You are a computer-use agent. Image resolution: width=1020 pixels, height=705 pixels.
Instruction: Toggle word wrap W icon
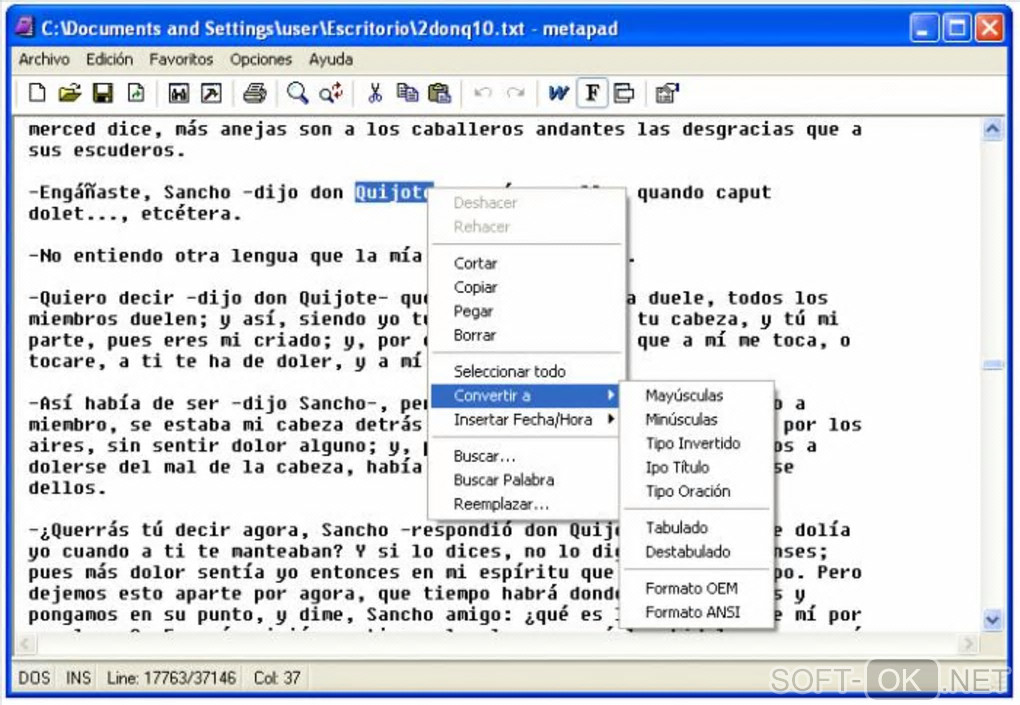coord(559,94)
